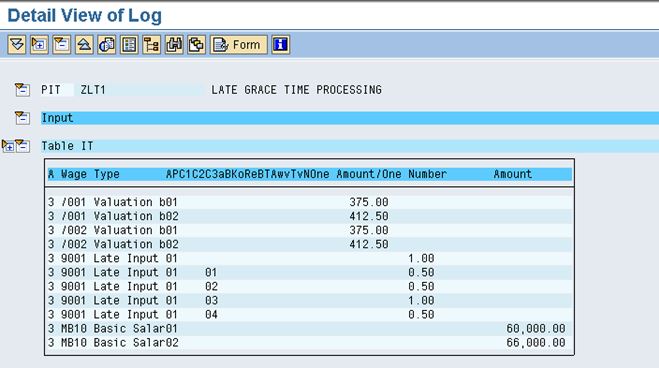Select the MB10 Basic Salar02 row
Screen dimensions: 659x368
310,343
